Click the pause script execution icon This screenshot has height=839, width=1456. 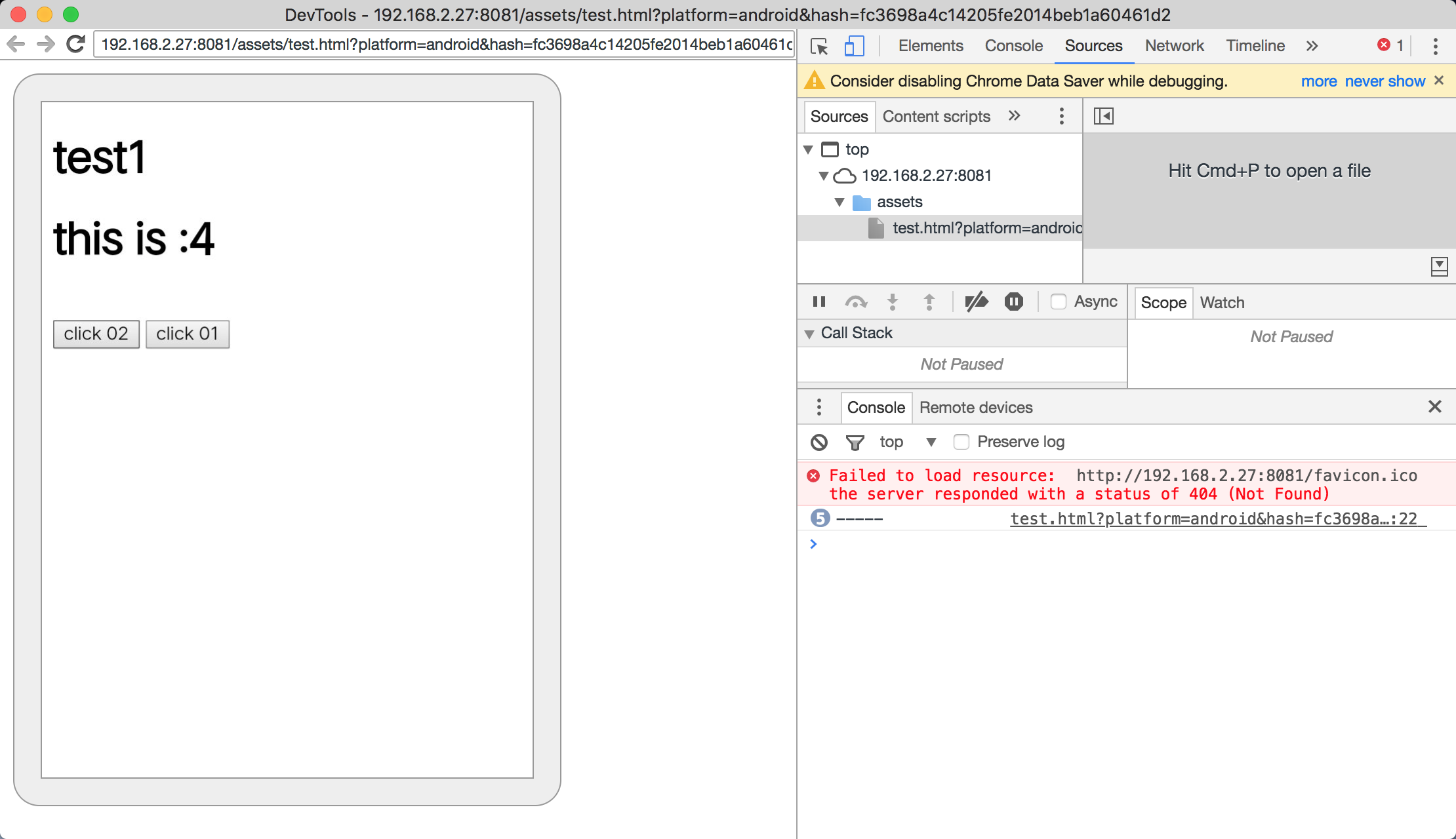click(x=819, y=302)
